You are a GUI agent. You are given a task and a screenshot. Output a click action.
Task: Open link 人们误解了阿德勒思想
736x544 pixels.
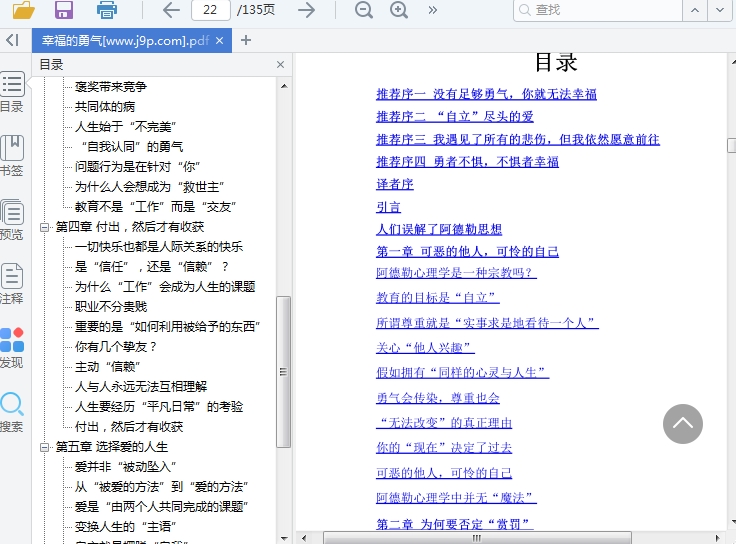click(439, 230)
